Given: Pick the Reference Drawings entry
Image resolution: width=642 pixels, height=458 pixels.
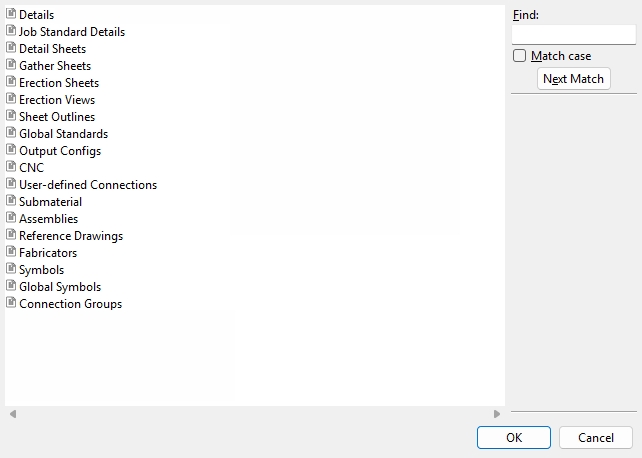Looking at the screenshot, I should (x=71, y=236).
